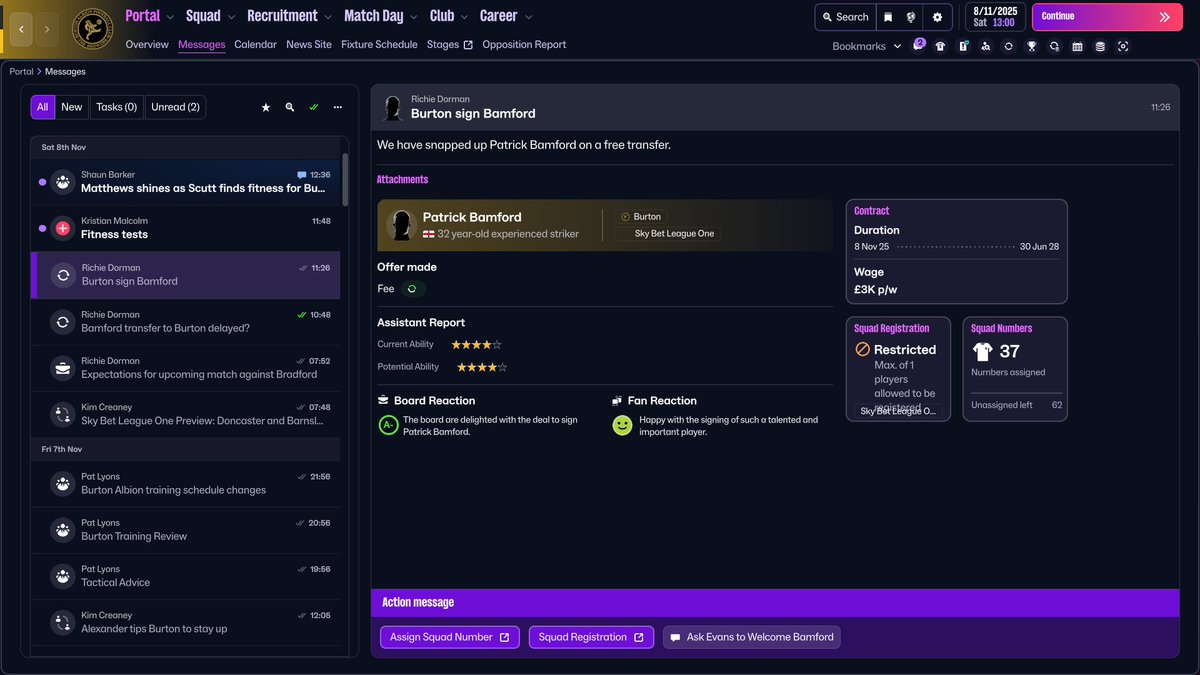Screen dimensions: 1200x675
Task: Open Sky Bet League One Preview message
Action: click(x=186, y=414)
